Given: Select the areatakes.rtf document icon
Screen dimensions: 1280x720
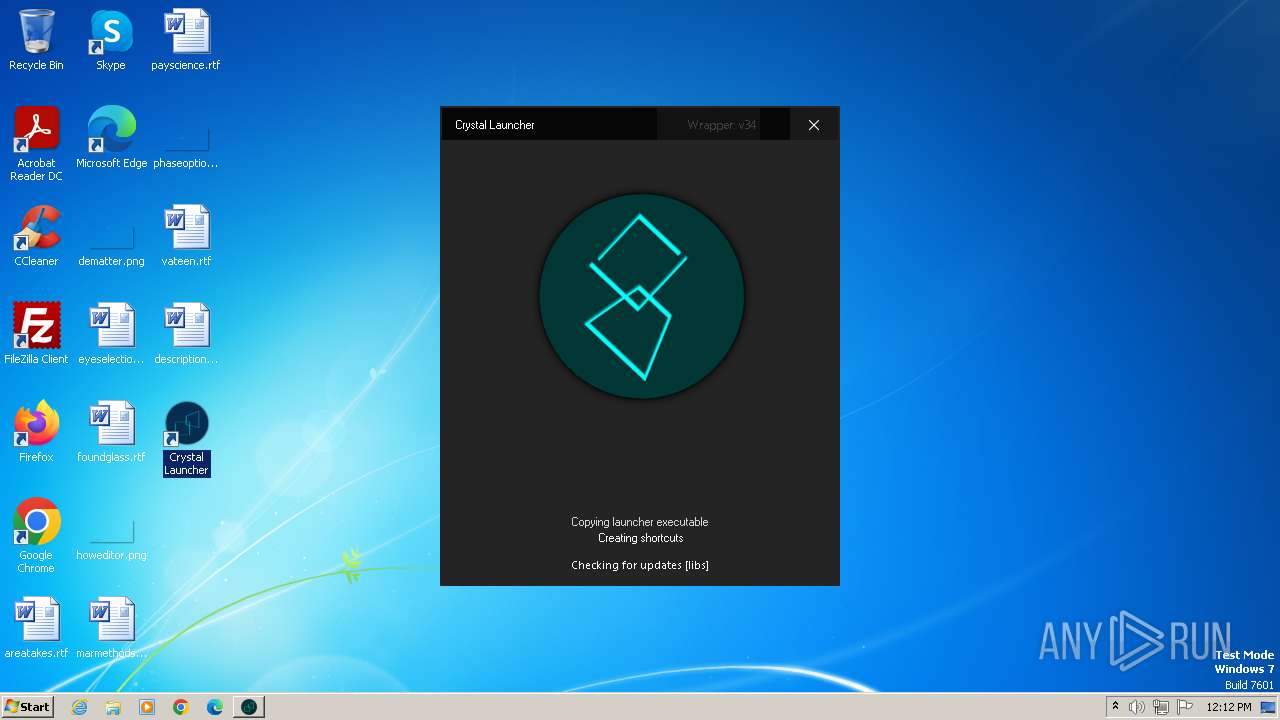Looking at the screenshot, I should point(36,628).
